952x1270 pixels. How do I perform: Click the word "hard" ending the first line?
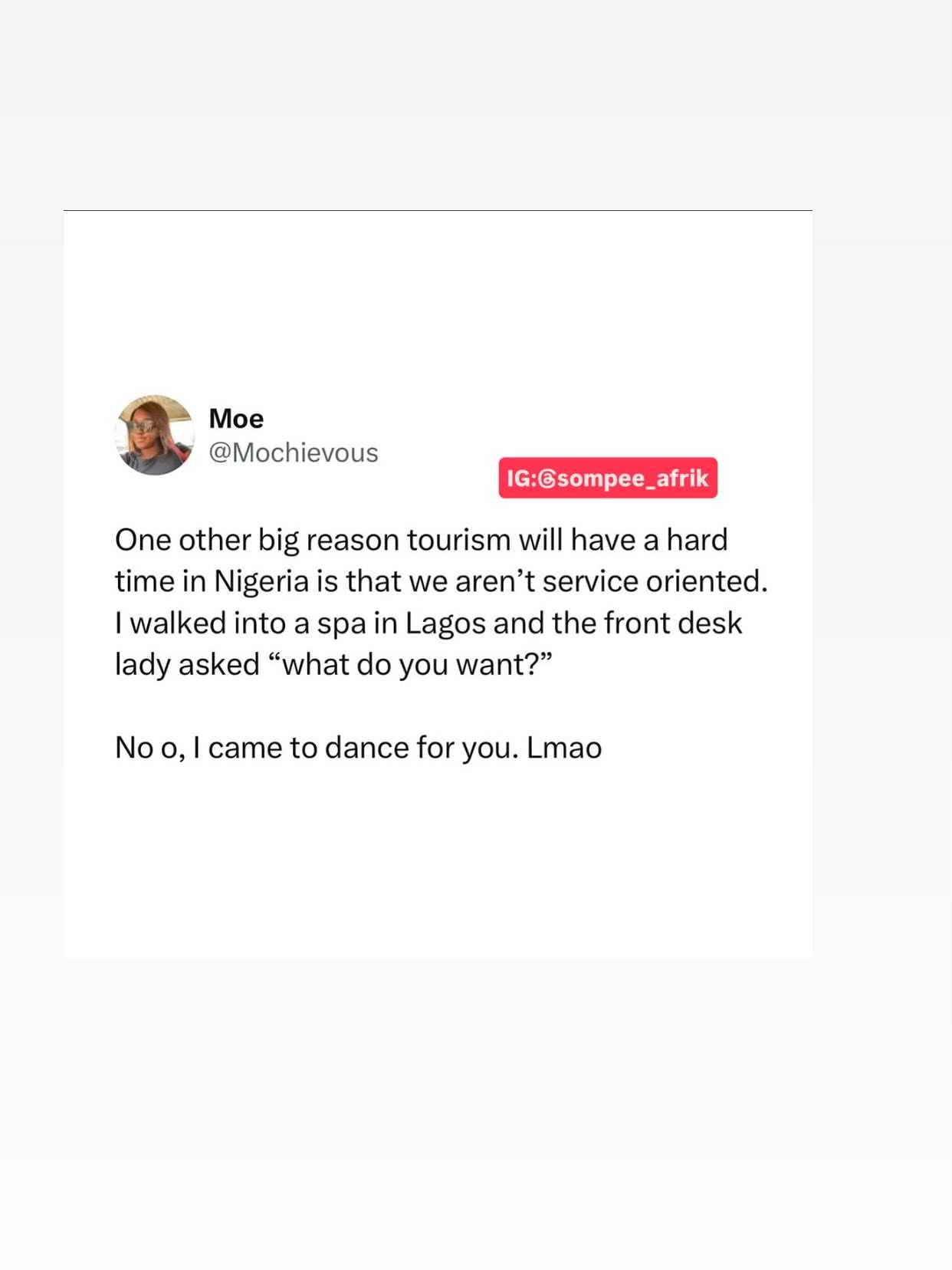tap(697, 540)
